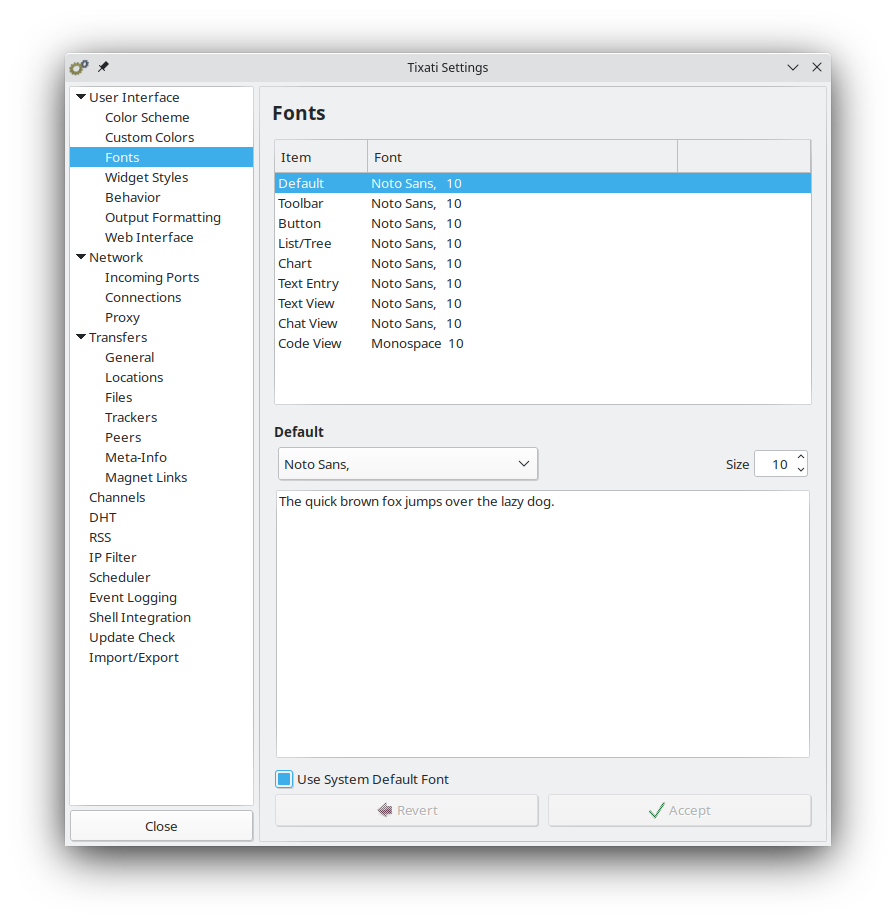Open Update Check settings
Screen dimensions: 896x923
(x=132, y=638)
